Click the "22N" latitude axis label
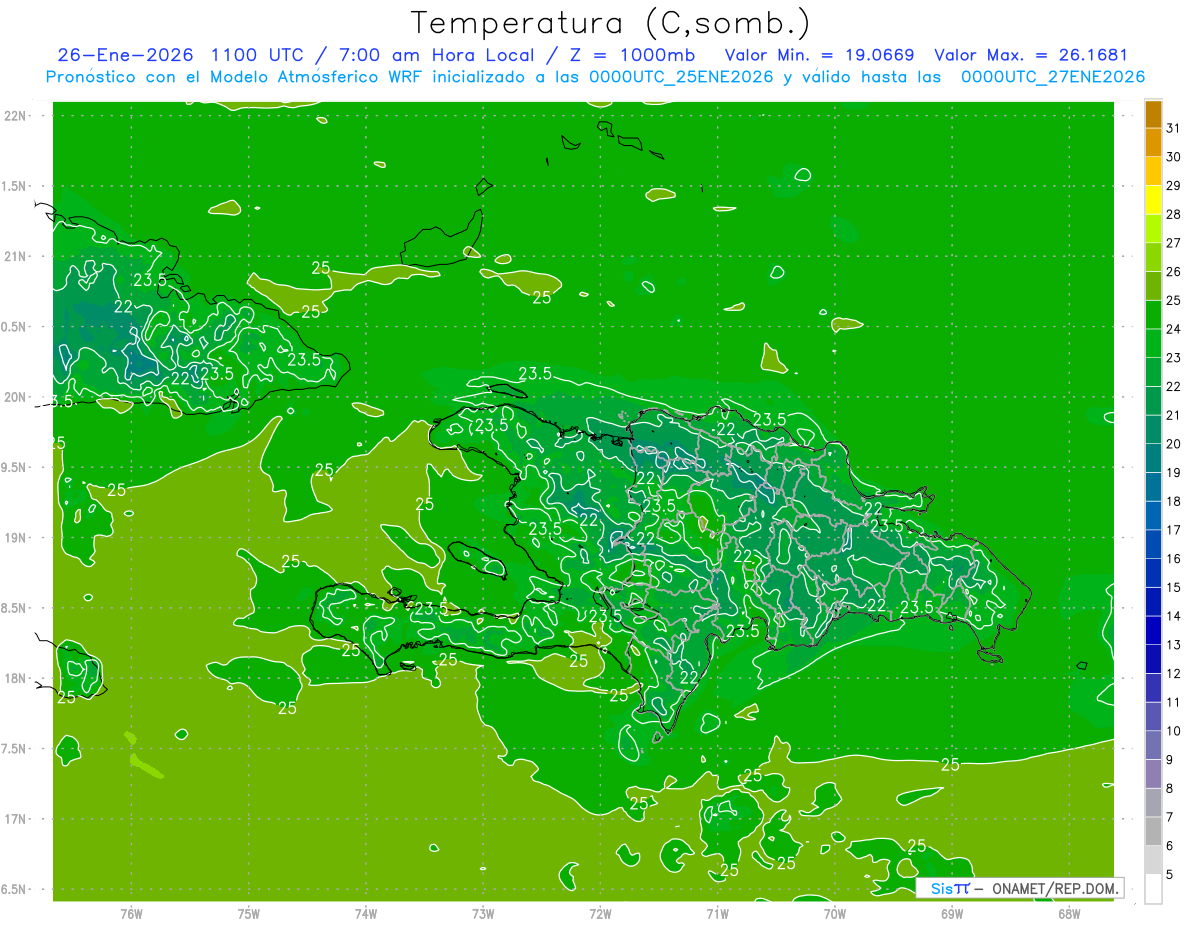The width and height of the screenshot is (1200, 927). (14, 116)
